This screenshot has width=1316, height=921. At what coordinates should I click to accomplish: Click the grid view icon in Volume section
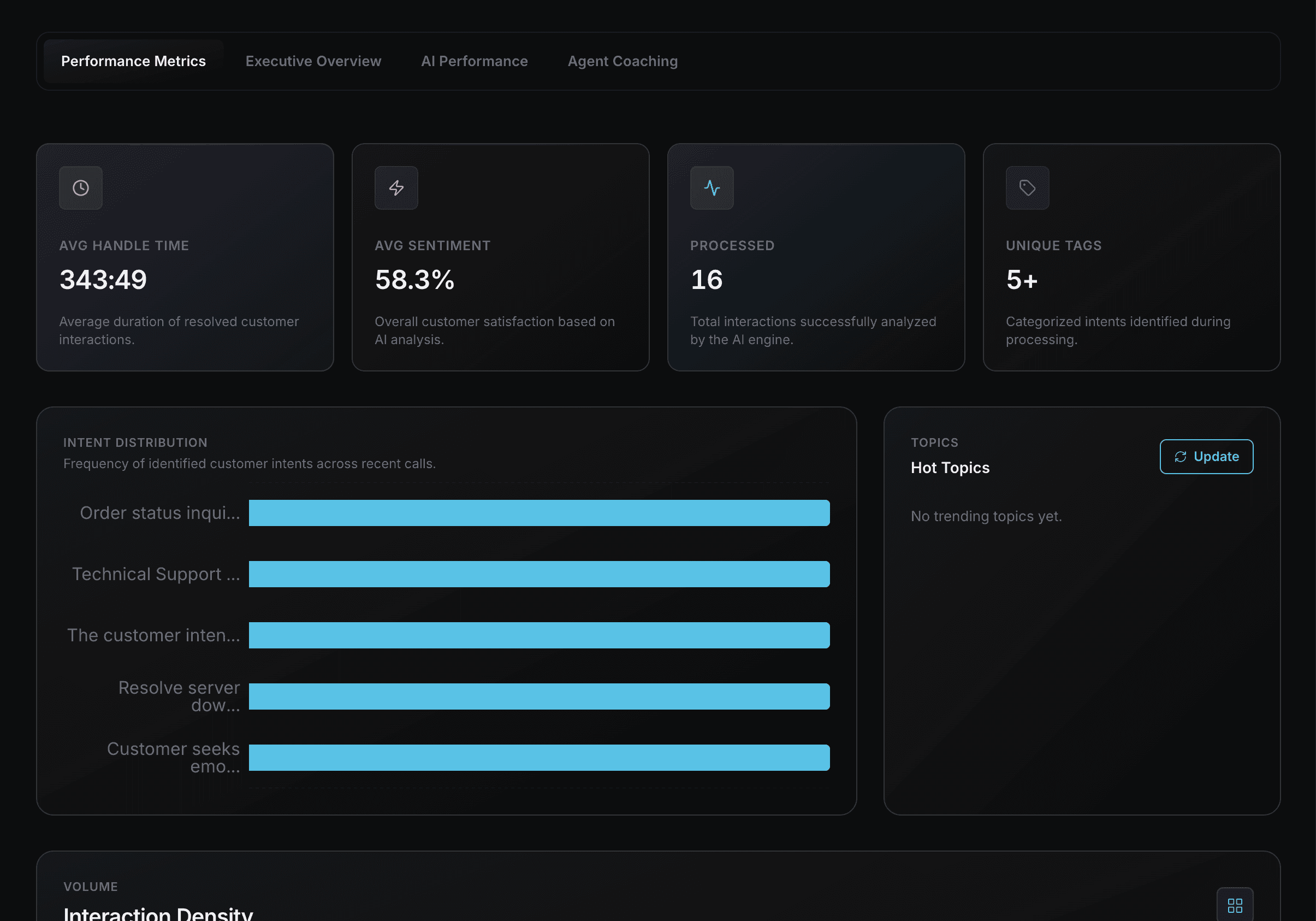1235,906
